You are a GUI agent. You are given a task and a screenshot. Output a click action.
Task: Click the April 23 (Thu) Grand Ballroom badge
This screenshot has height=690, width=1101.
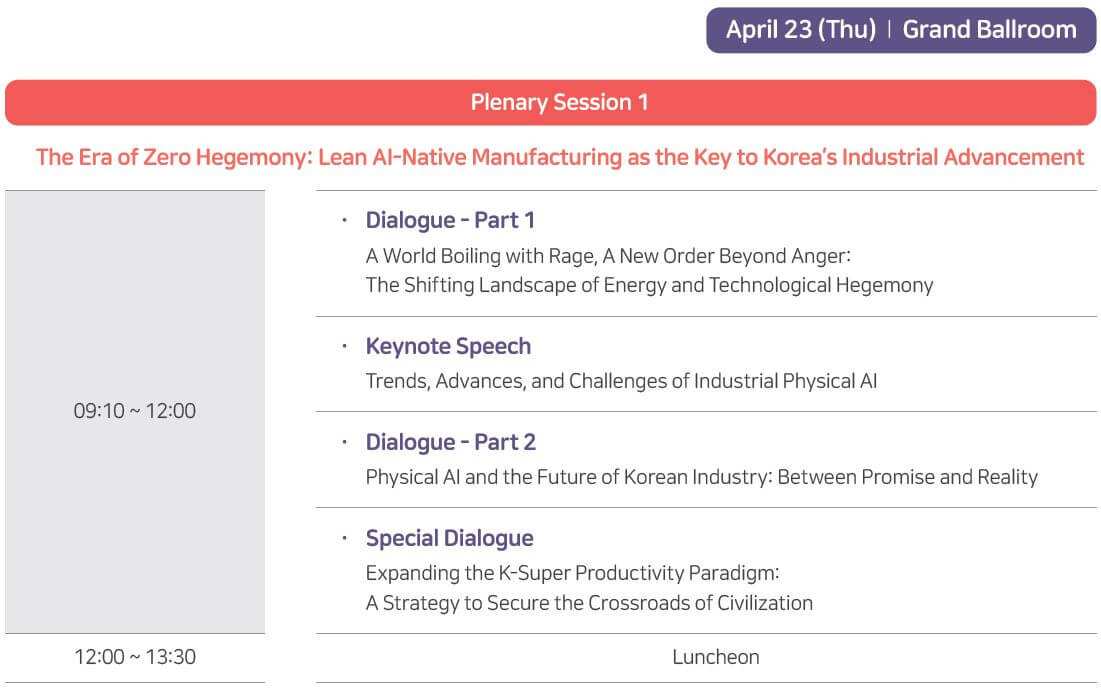click(x=901, y=30)
